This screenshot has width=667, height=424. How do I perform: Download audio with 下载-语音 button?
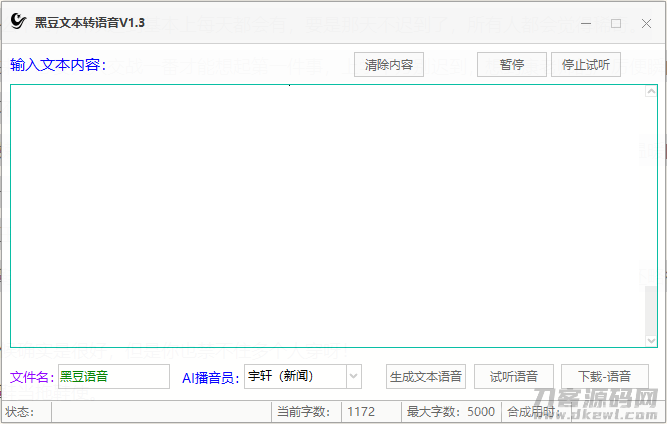[x=605, y=376]
